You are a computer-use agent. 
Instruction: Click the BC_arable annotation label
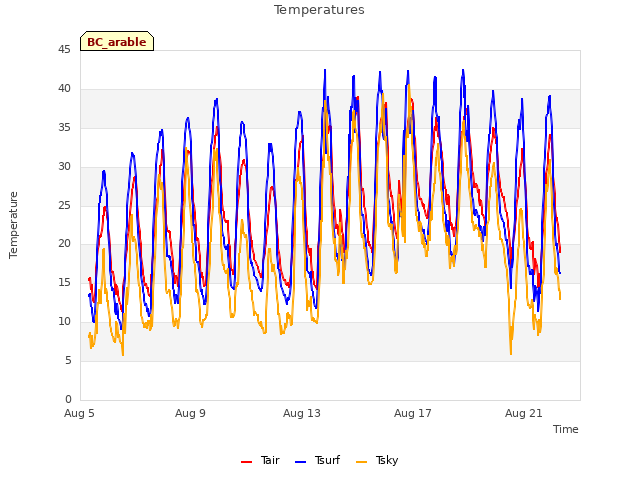coord(117,41)
